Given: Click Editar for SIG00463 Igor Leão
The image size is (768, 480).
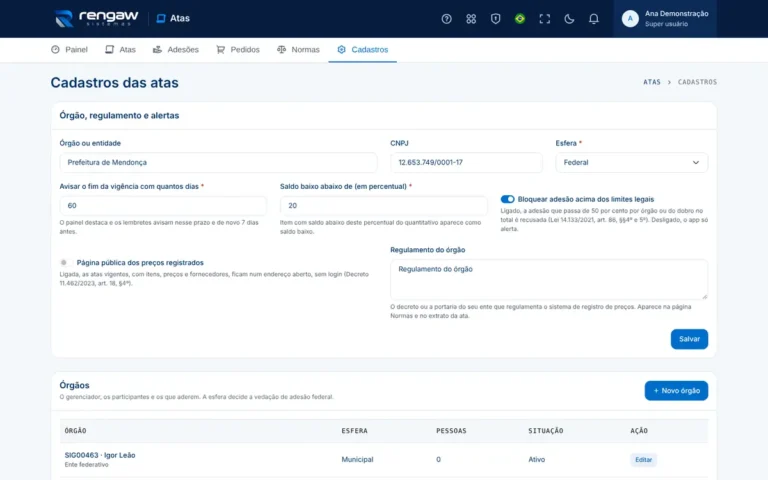Looking at the screenshot, I should coord(643,459).
